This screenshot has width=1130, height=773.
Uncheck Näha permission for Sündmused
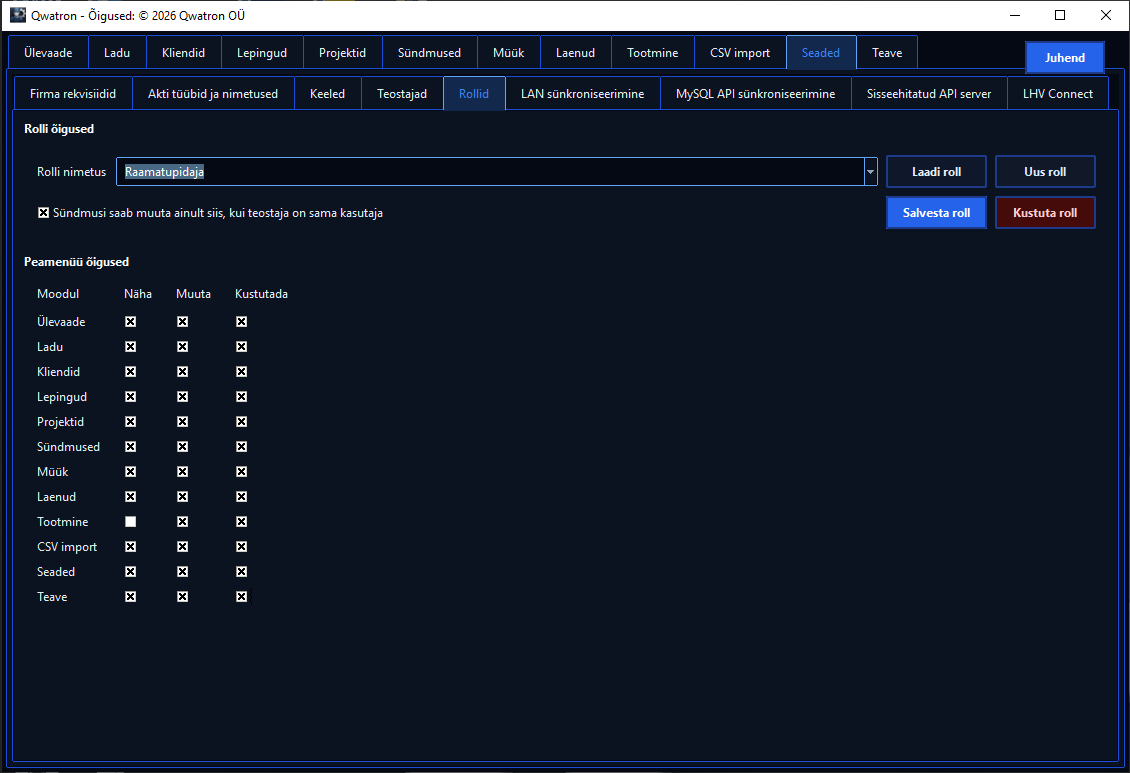pyautogui.click(x=130, y=447)
